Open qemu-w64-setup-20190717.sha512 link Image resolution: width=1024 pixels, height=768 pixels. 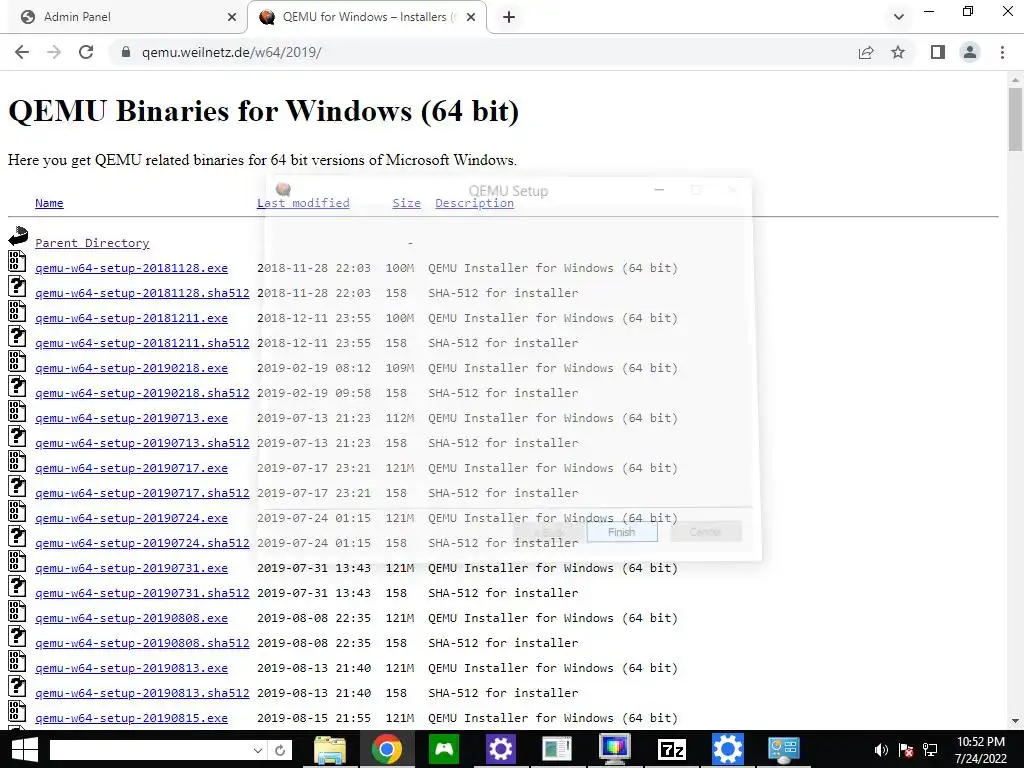tap(142, 493)
